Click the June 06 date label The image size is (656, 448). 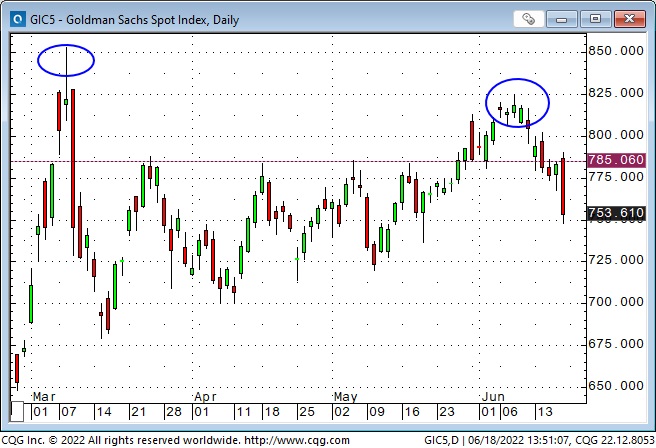pyautogui.click(x=510, y=412)
